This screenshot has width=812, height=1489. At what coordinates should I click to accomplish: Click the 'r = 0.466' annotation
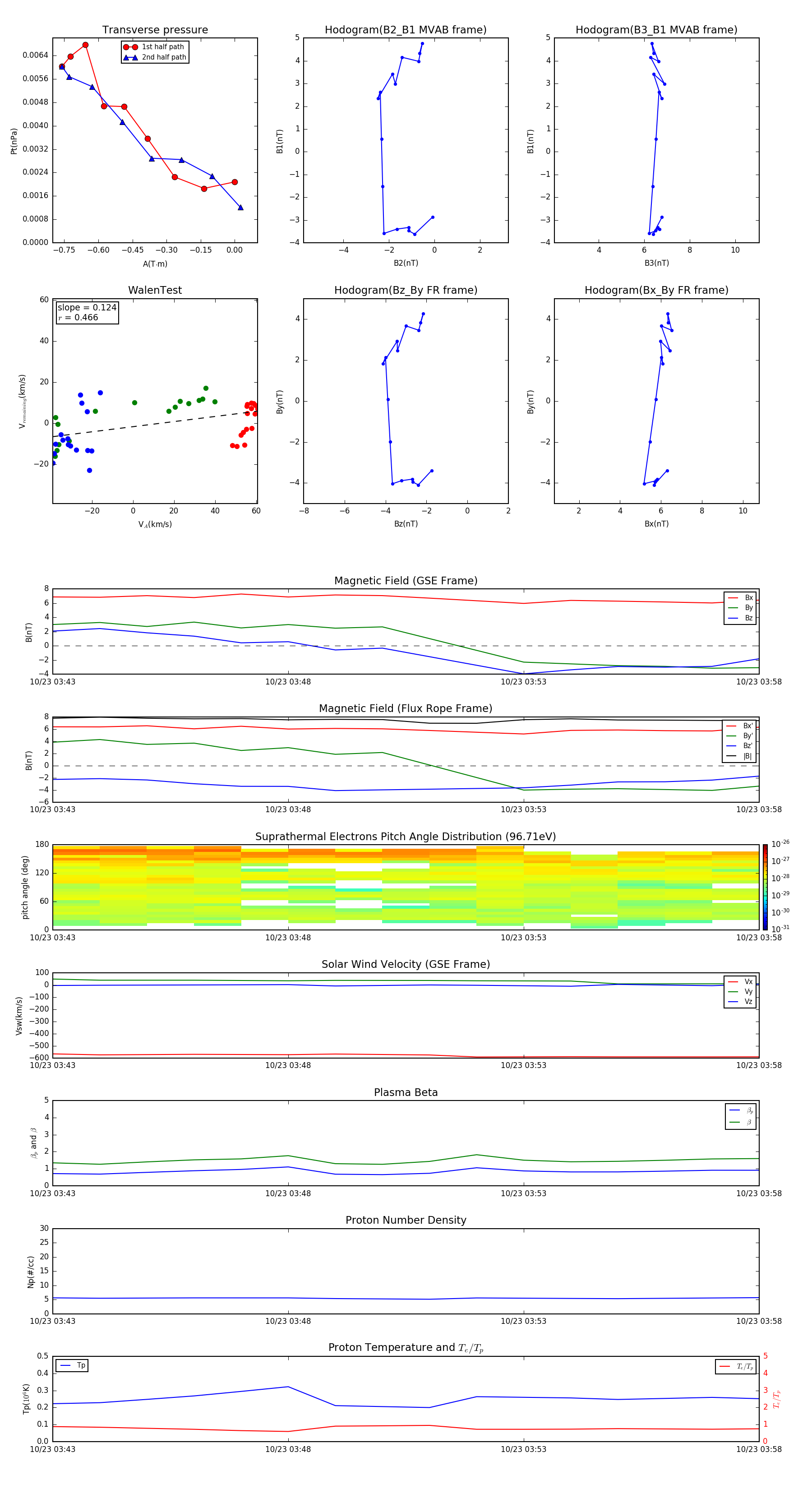click(x=78, y=317)
